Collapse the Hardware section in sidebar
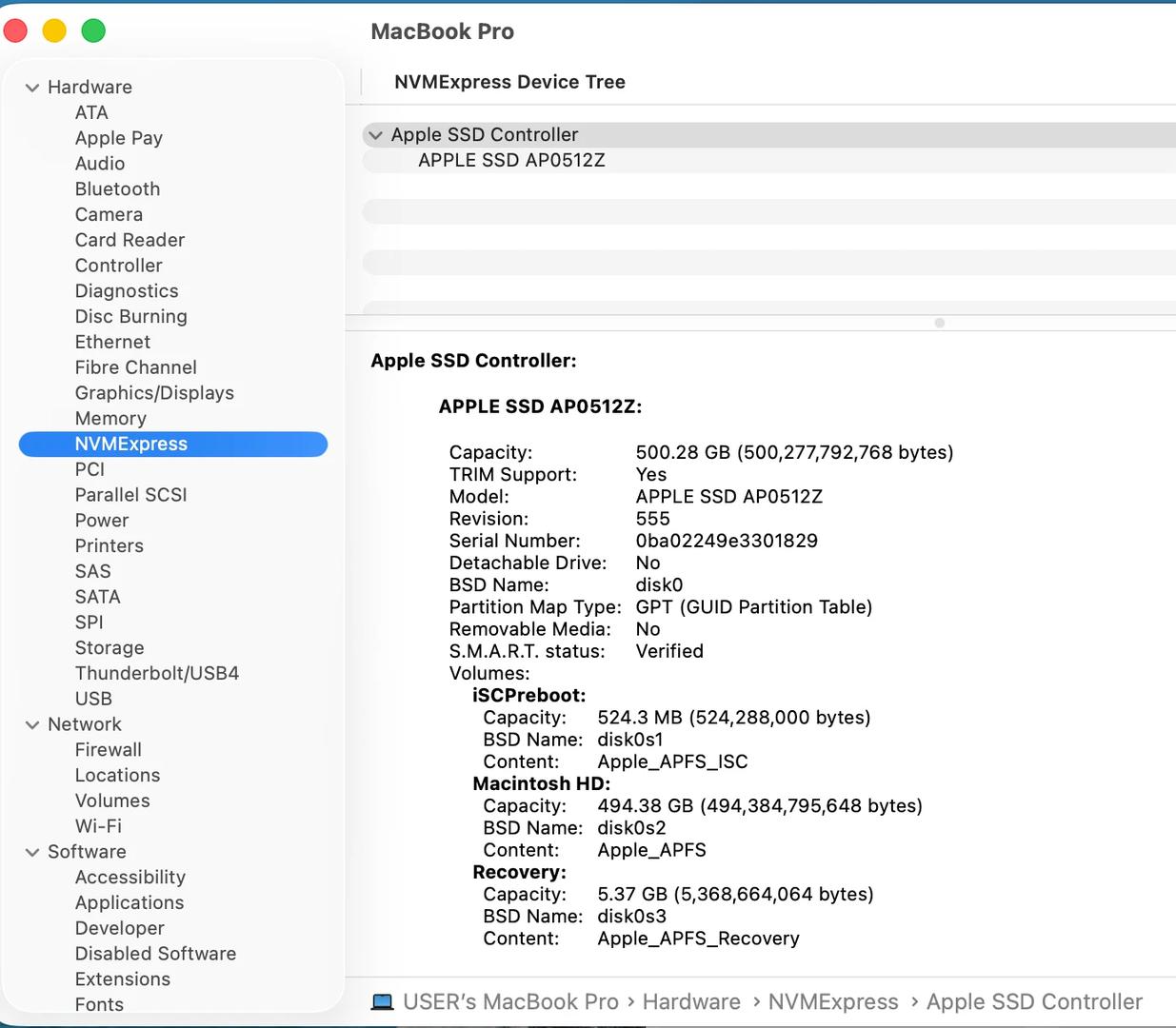 (32, 88)
